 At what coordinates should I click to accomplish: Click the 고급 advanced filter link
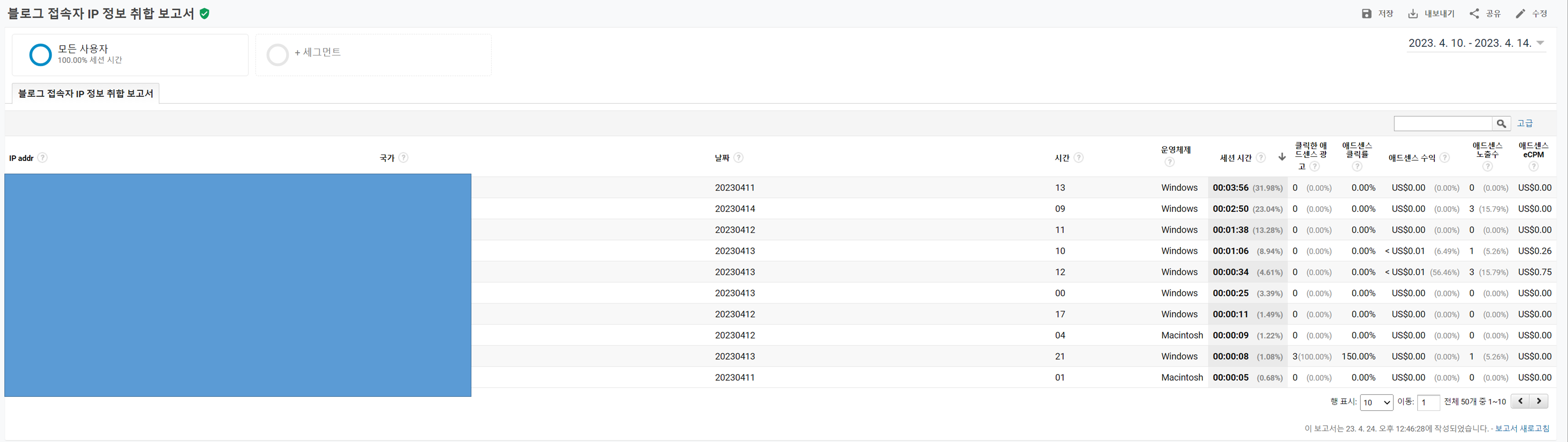pos(1524,124)
